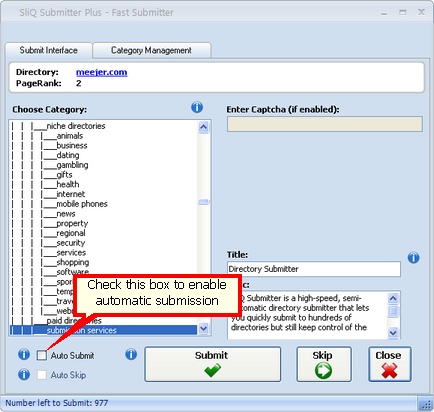Click the green-check Submit button

(213, 364)
